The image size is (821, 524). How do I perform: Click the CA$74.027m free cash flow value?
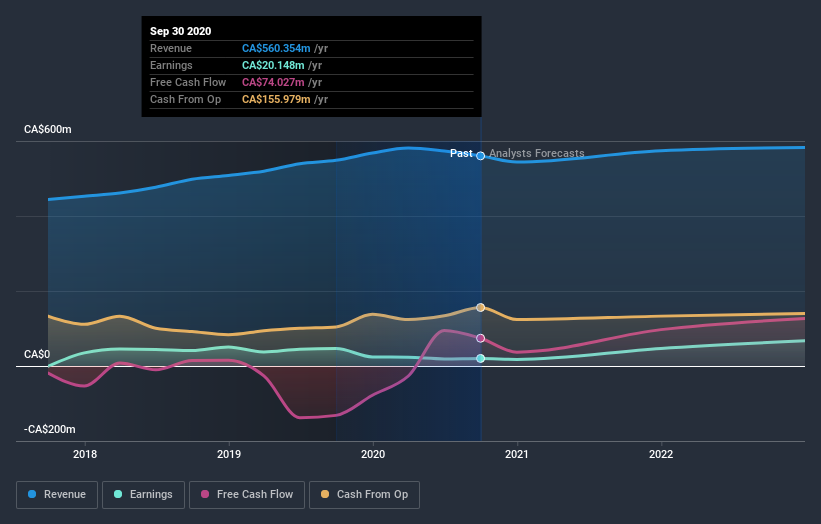[273, 82]
